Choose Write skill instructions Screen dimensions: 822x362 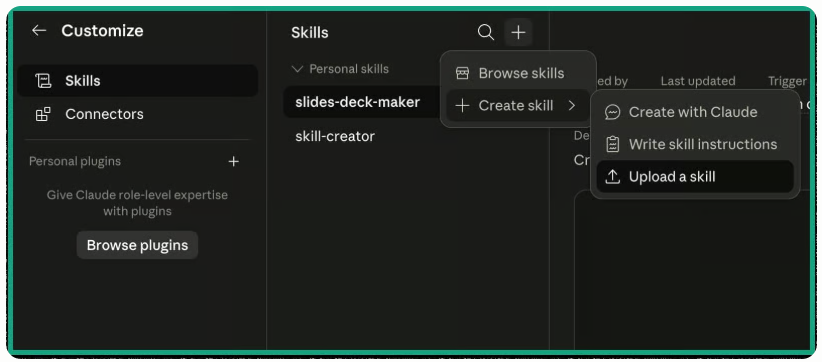click(695, 144)
